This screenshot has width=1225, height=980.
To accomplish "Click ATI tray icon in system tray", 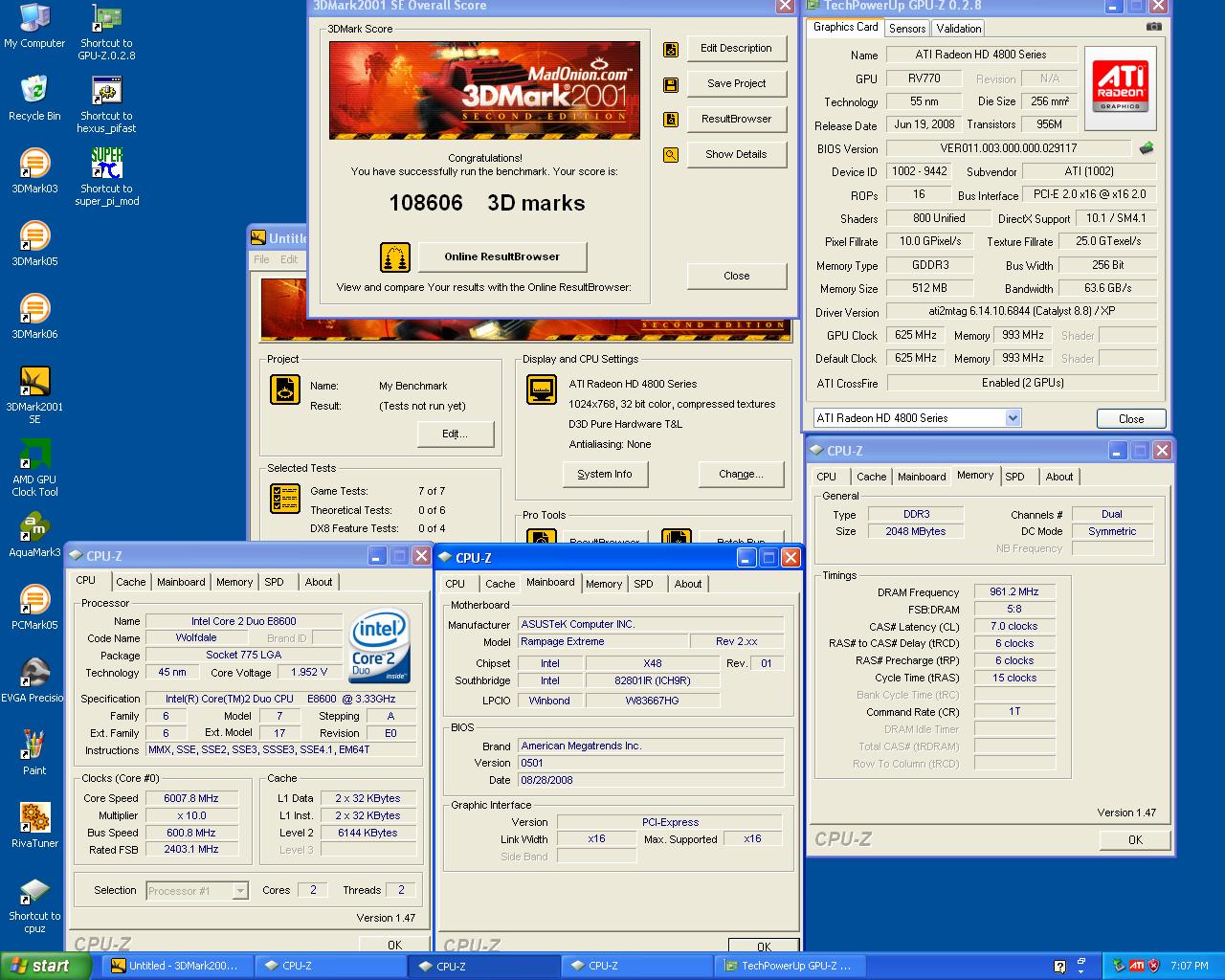I will [x=1137, y=966].
